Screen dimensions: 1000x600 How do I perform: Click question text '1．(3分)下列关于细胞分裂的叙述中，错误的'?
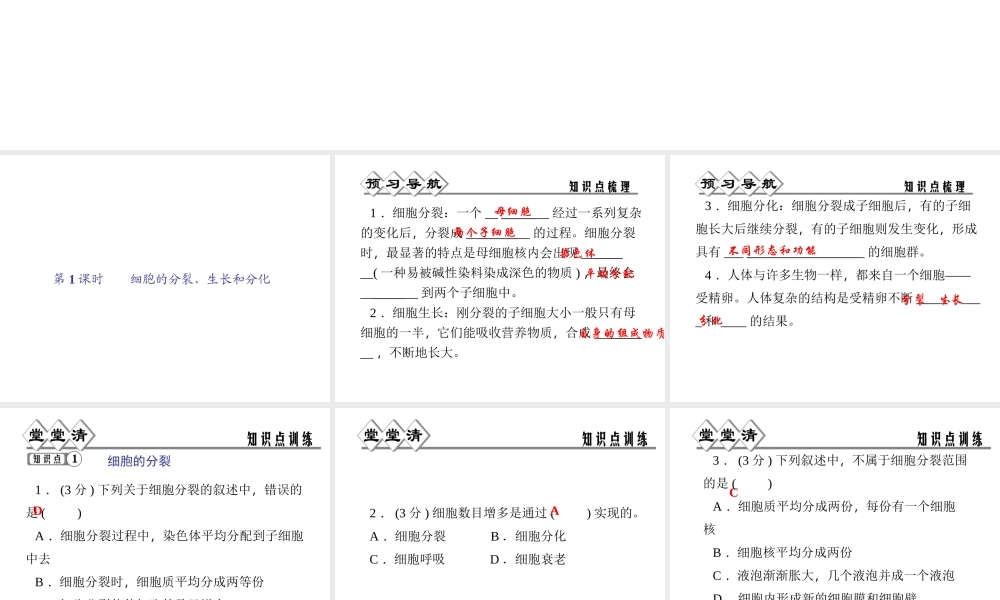click(x=168, y=490)
